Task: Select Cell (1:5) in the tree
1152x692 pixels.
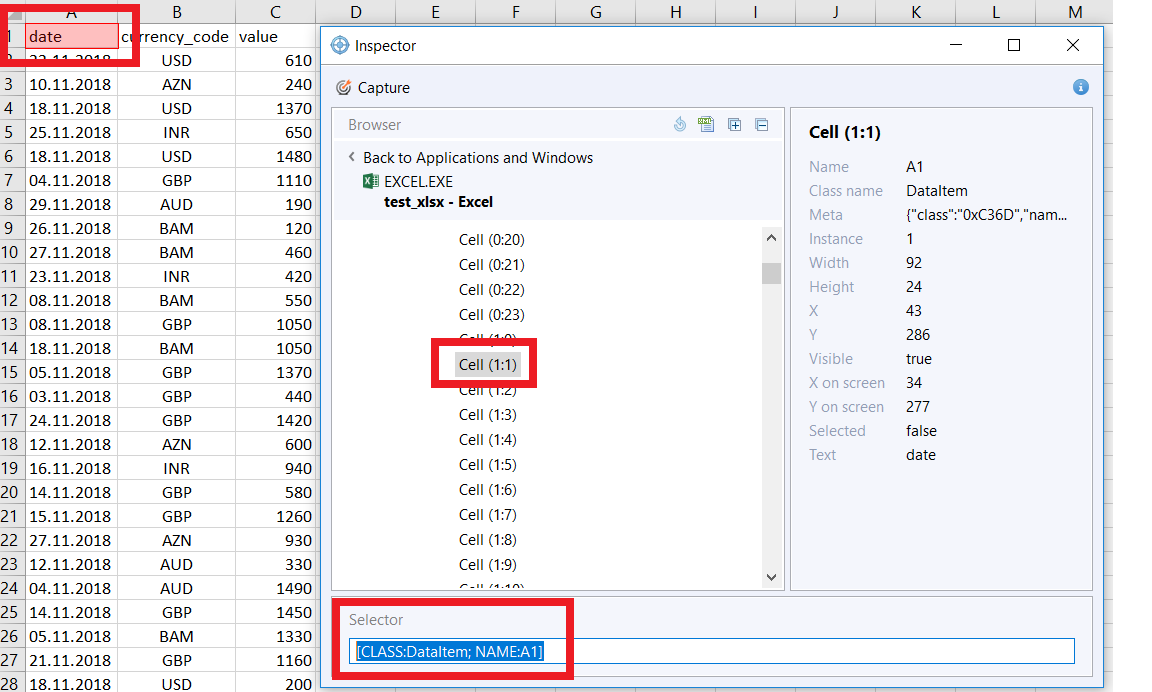Action: 488,464
